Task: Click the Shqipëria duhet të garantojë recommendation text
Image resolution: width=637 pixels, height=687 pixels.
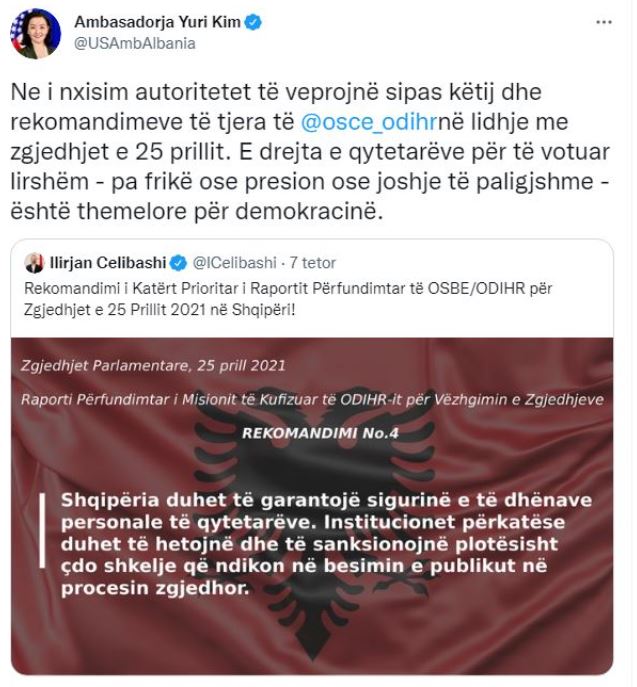Action: tap(326, 544)
